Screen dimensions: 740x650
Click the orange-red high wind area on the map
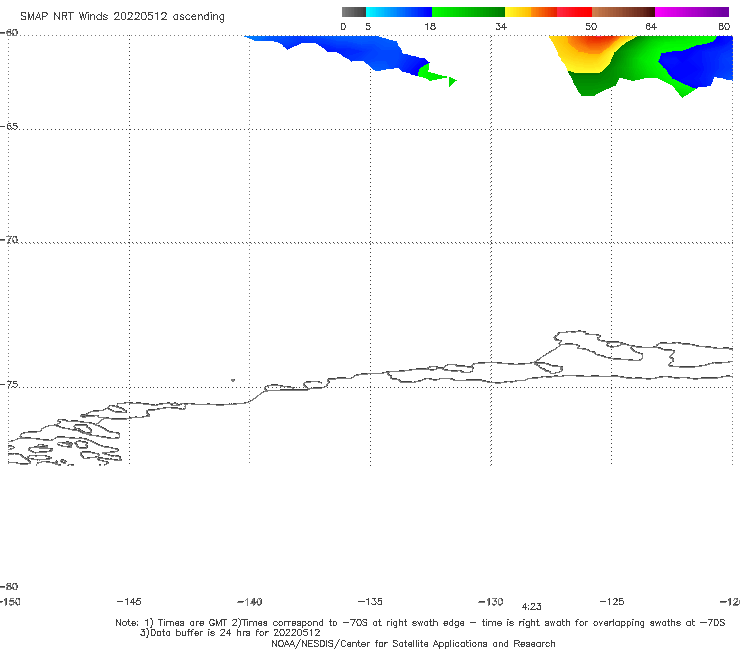[x=594, y=44]
